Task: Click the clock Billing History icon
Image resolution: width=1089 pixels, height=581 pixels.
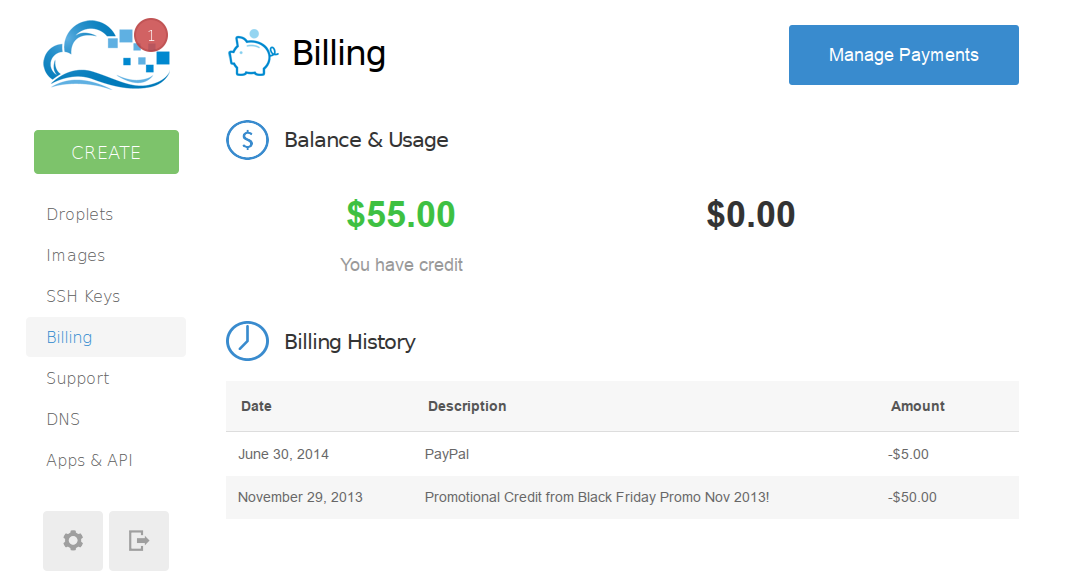Action: coord(247,341)
